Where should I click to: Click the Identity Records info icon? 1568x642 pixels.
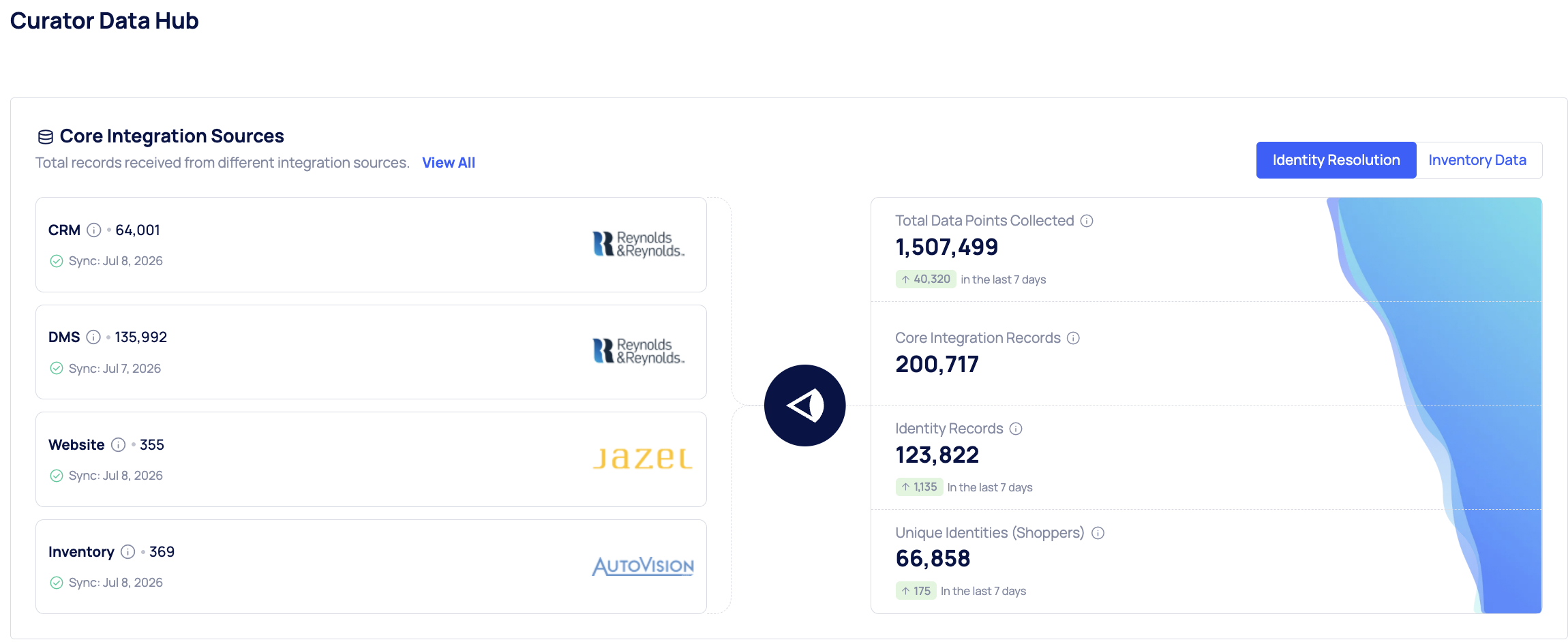coord(1016,429)
